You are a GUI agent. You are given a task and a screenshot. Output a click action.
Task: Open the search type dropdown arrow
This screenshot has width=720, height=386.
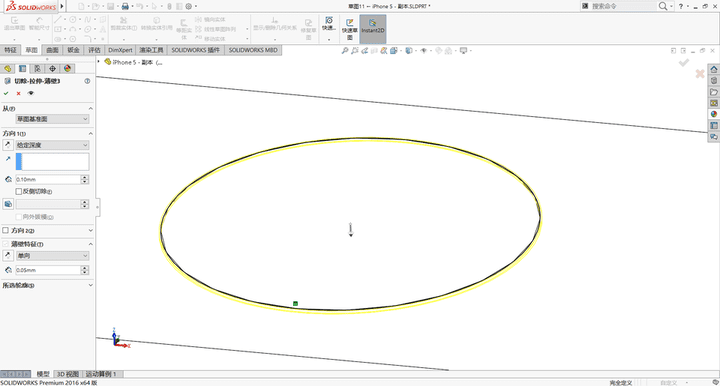[x=672, y=6]
